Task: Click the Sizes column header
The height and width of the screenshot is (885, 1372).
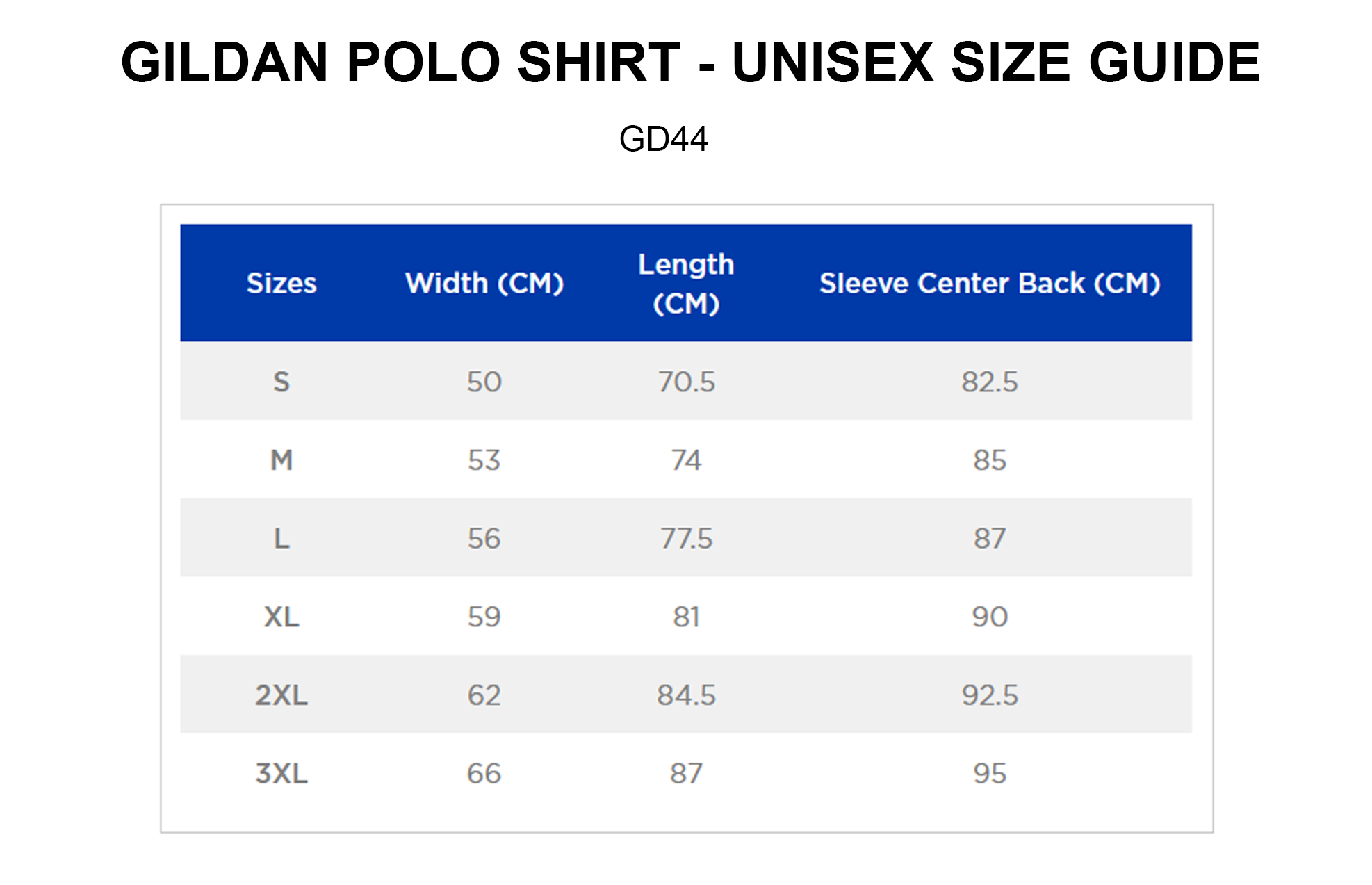Action: coord(281,283)
